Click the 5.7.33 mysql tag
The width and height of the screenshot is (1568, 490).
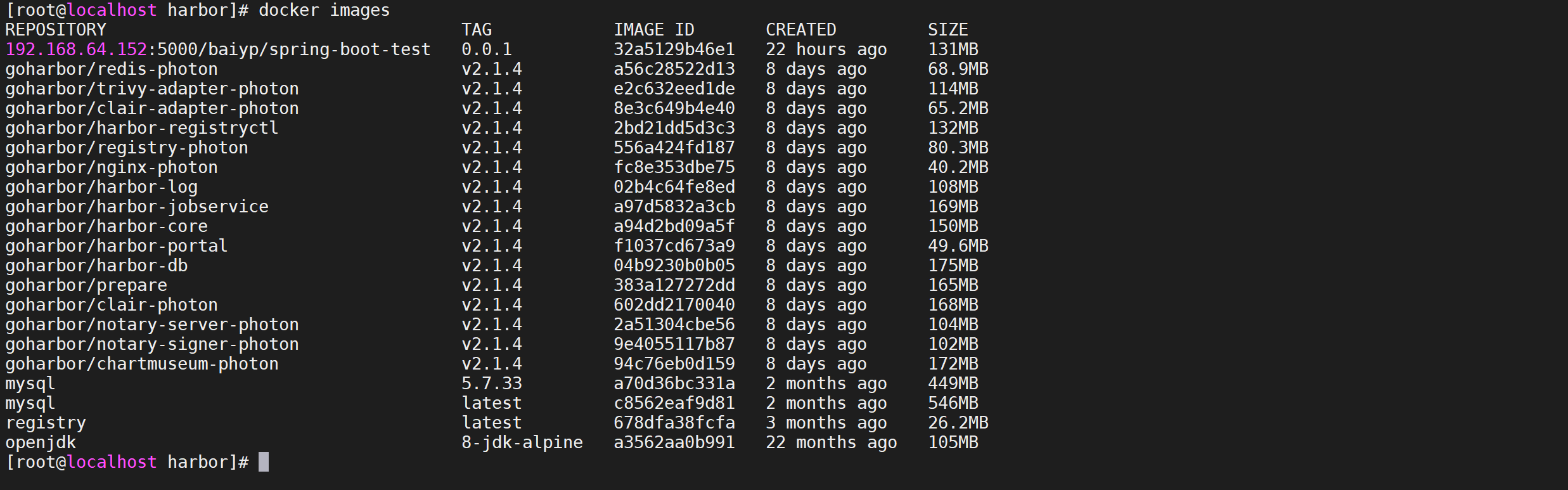click(x=491, y=384)
